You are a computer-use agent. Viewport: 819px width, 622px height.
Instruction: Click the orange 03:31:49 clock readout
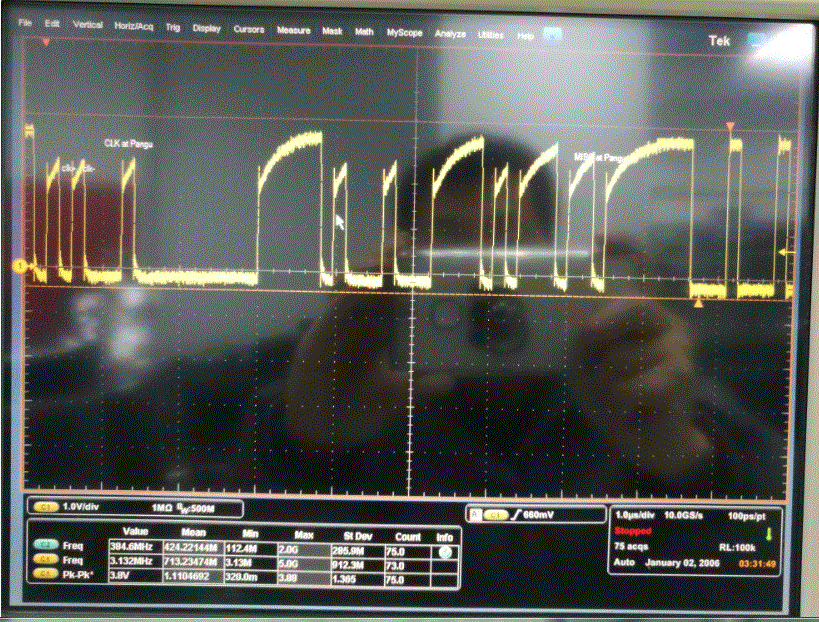coord(757,564)
